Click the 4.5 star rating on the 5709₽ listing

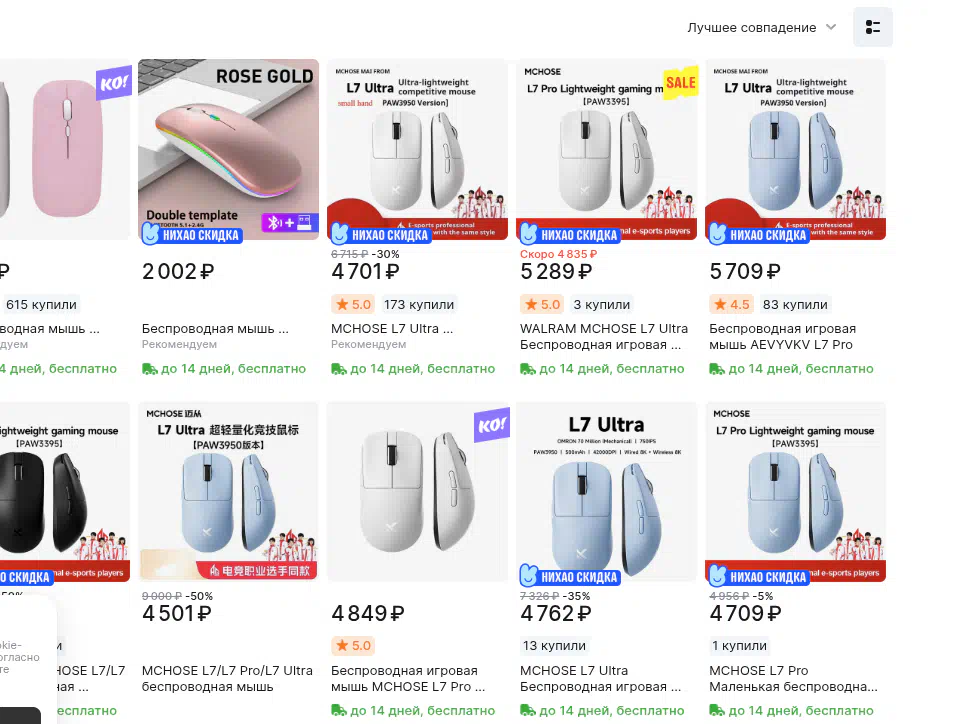[731, 305]
